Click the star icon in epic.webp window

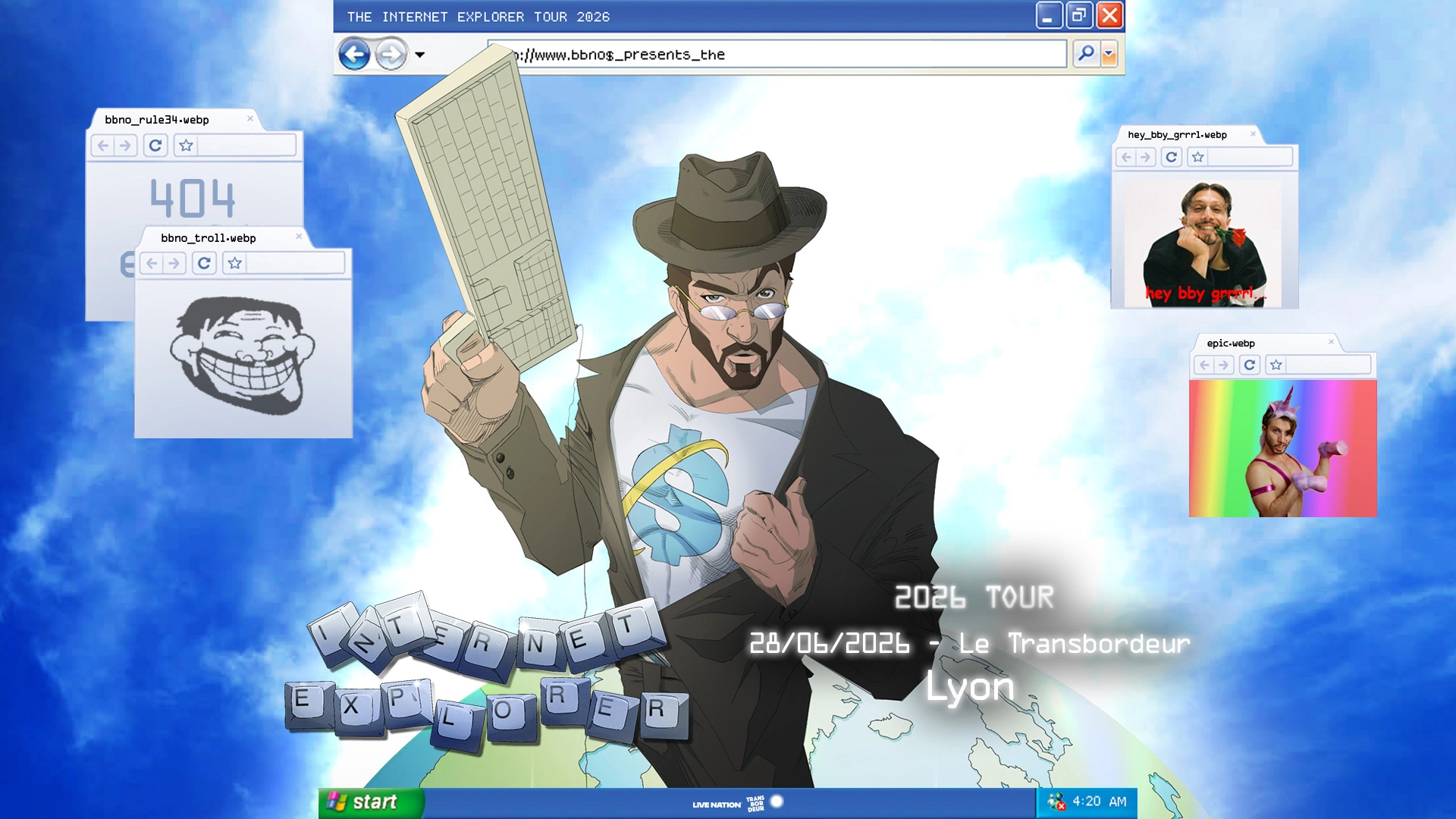pyautogui.click(x=1276, y=365)
